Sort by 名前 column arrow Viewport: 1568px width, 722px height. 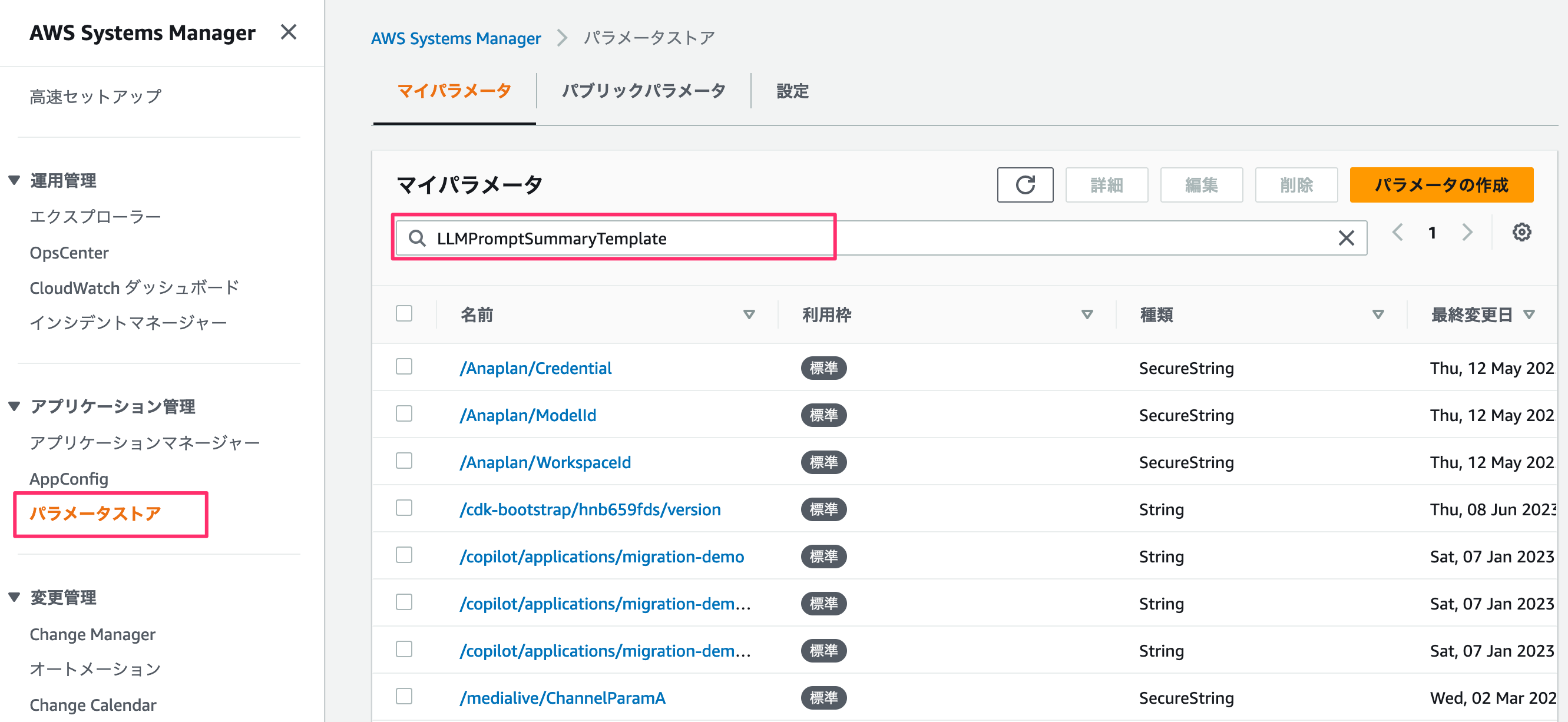point(749,314)
